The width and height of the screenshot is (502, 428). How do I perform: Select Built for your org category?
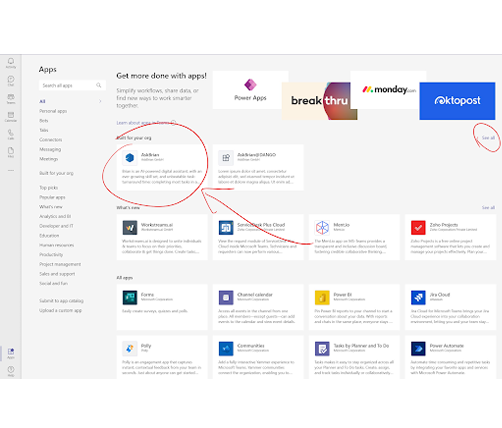(x=56, y=173)
